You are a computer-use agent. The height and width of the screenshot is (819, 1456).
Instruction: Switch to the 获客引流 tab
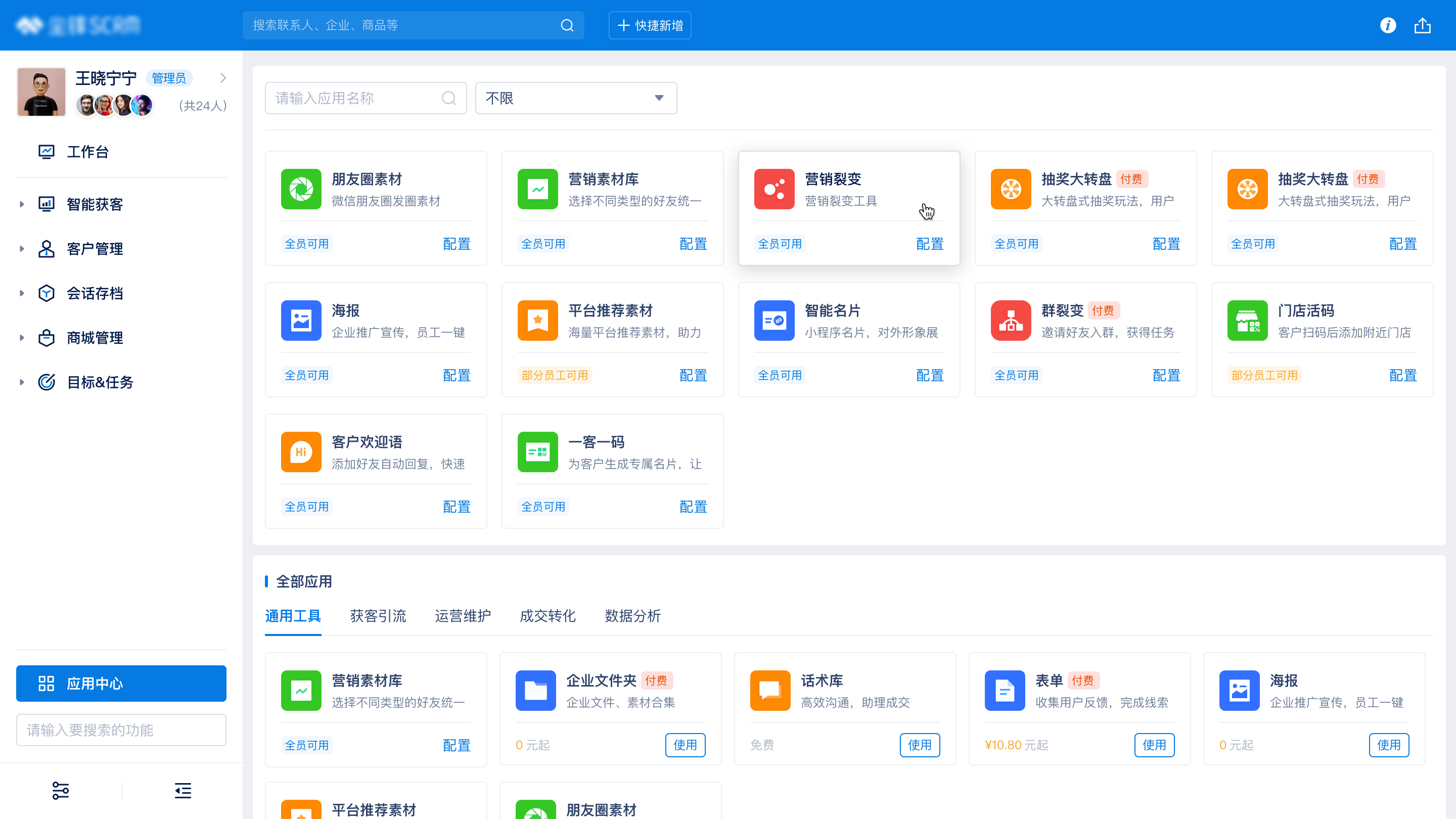(x=378, y=616)
